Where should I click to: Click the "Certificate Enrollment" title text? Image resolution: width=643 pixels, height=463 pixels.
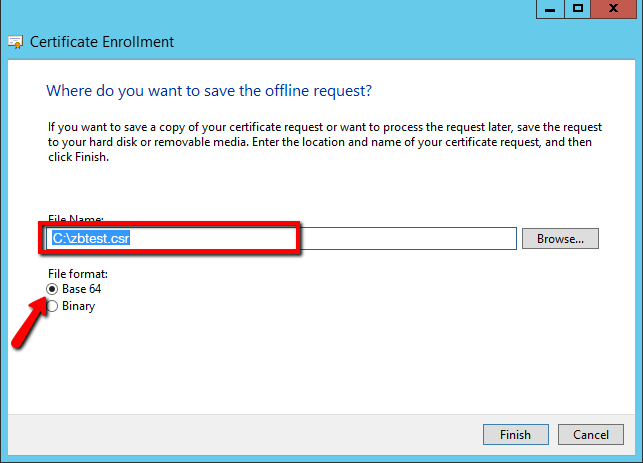102,42
